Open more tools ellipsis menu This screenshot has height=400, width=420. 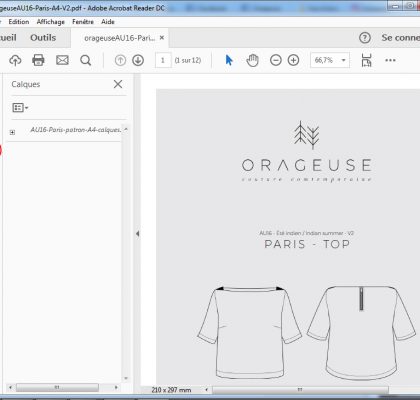[x=390, y=60]
